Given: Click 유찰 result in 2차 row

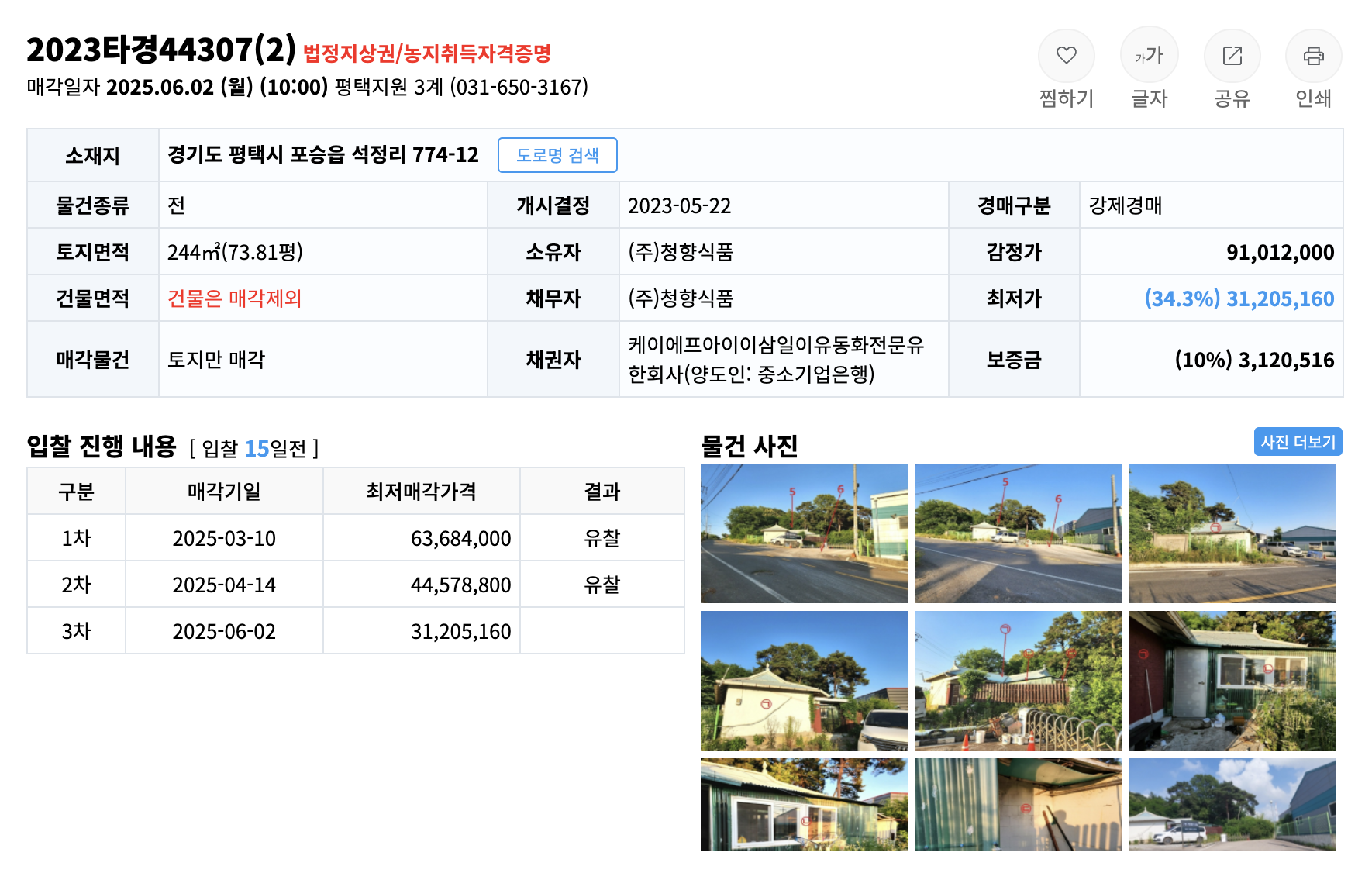Looking at the screenshot, I should [x=602, y=585].
